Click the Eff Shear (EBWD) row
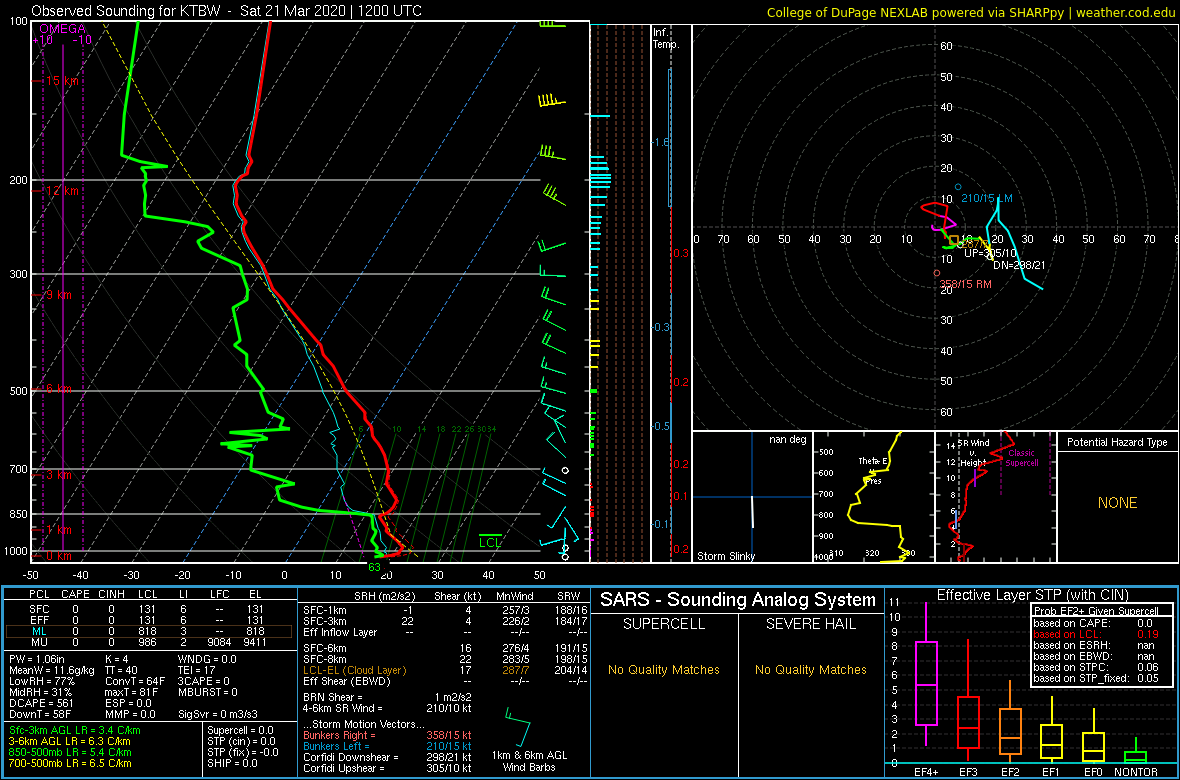Viewport: 1180px width, 780px height. click(445, 681)
